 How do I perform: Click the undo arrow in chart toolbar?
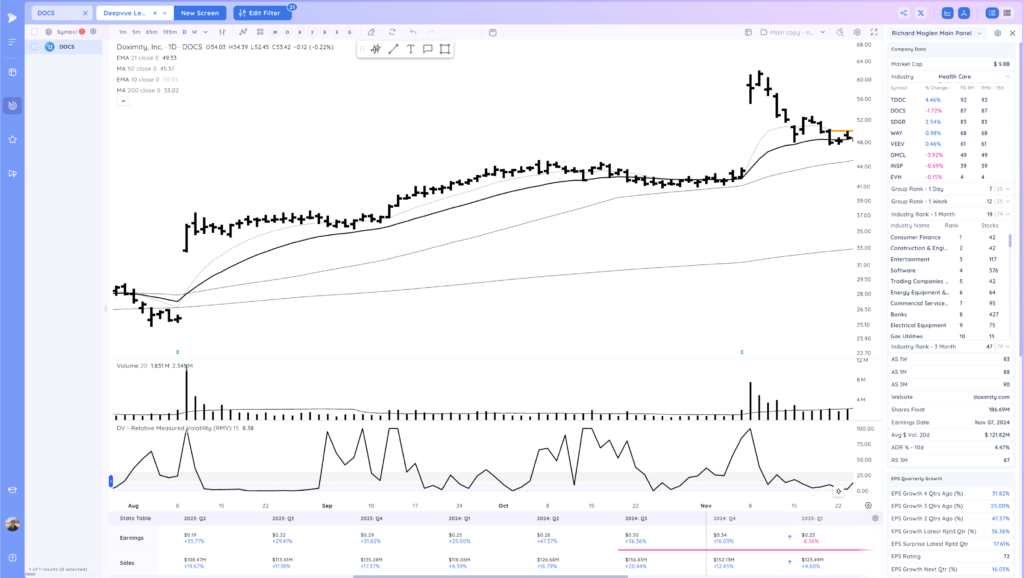click(x=413, y=32)
